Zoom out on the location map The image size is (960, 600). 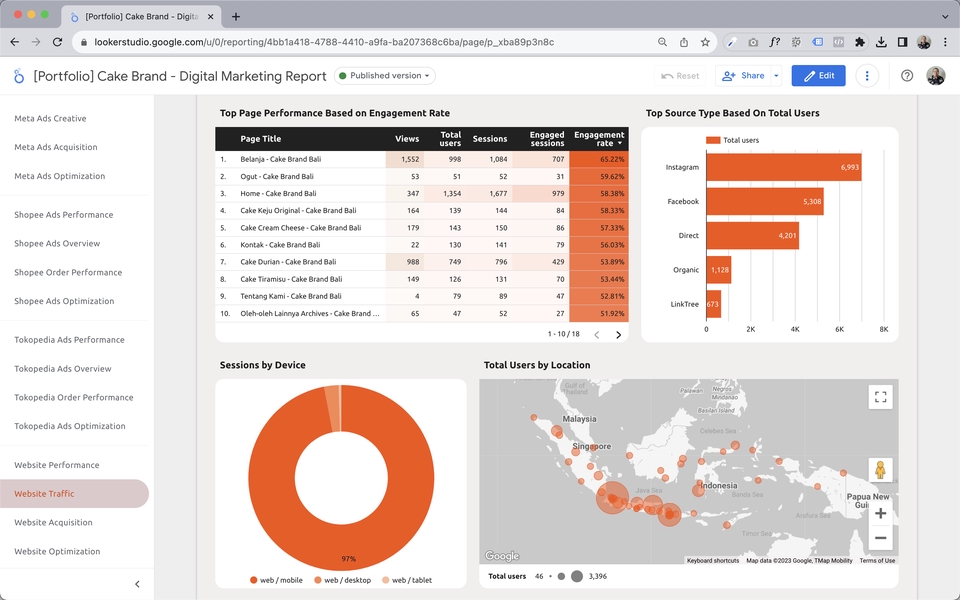tap(880, 538)
